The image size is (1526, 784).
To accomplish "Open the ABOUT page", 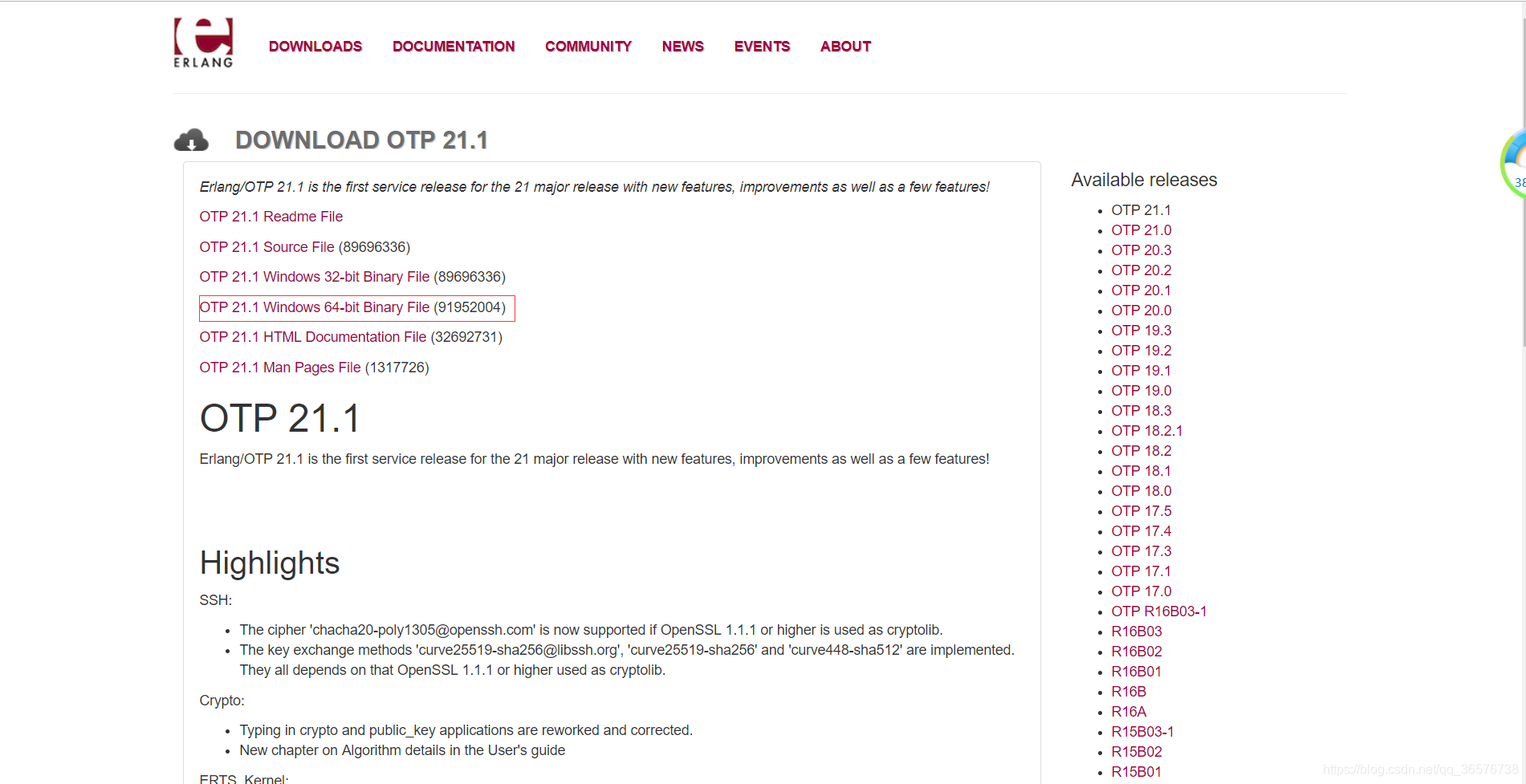I will 845,47.
